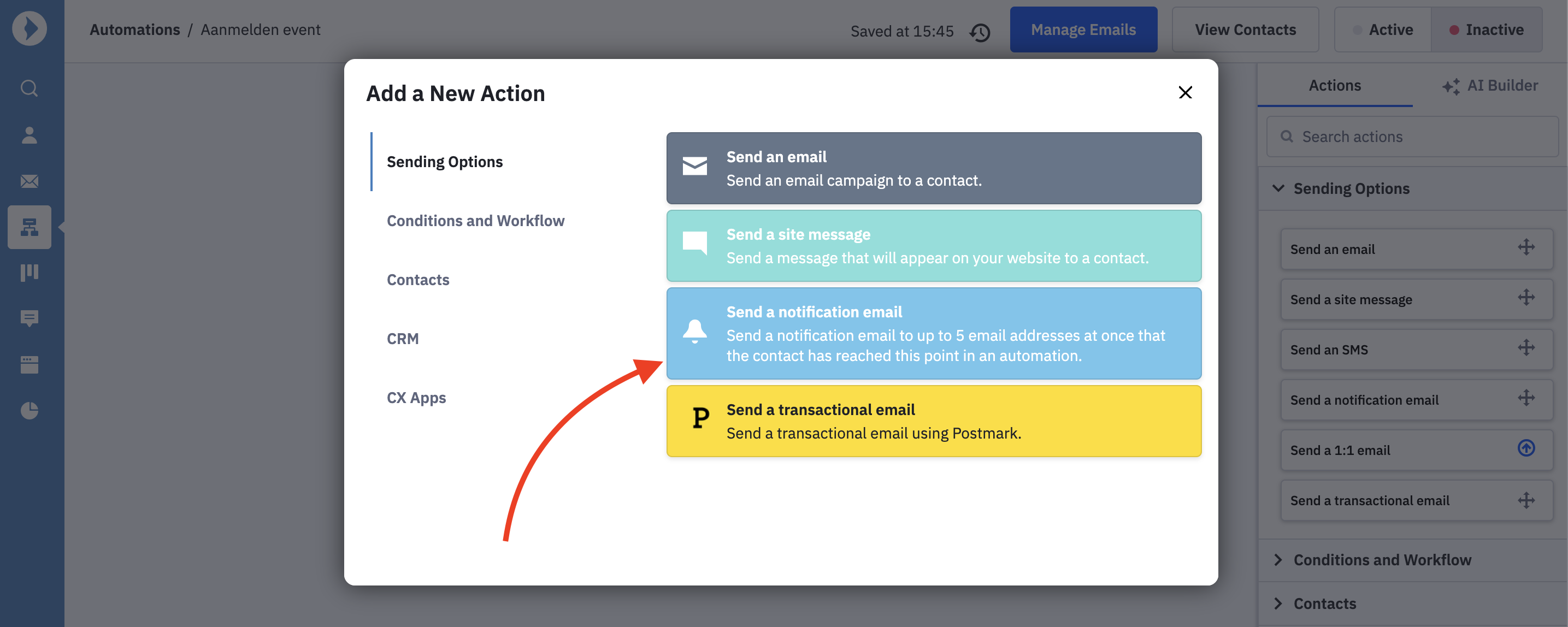Image resolution: width=1568 pixels, height=627 pixels.
Task: Open Contacts from the sidebar person icon
Action: [29, 134]
